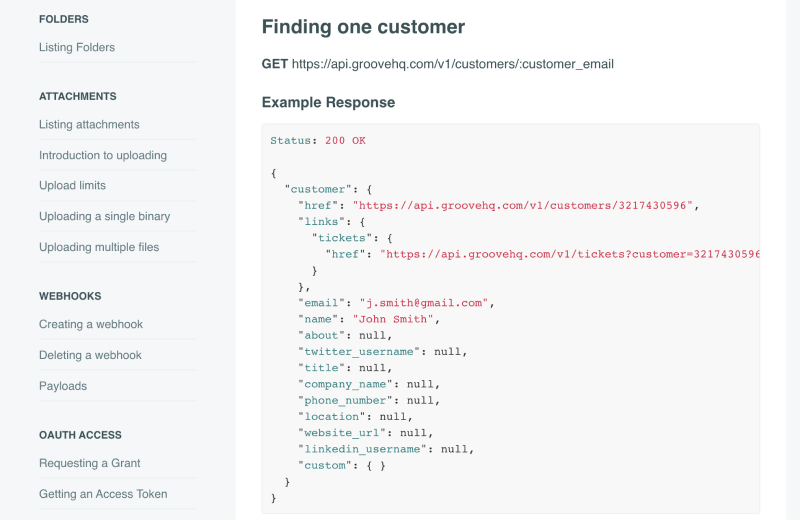Open Creating a webhook doc

91,325
